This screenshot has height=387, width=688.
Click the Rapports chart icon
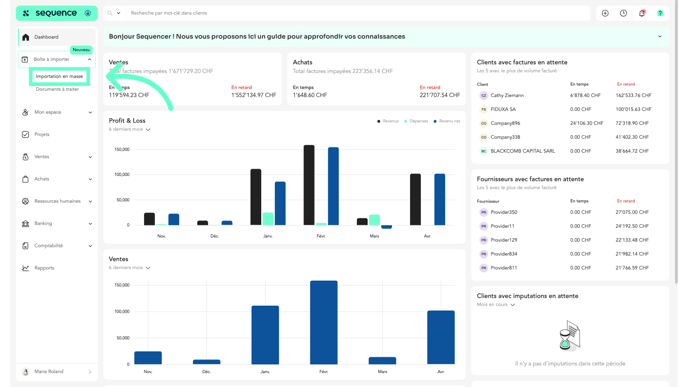pyautogui.click(x=25, y=268)
